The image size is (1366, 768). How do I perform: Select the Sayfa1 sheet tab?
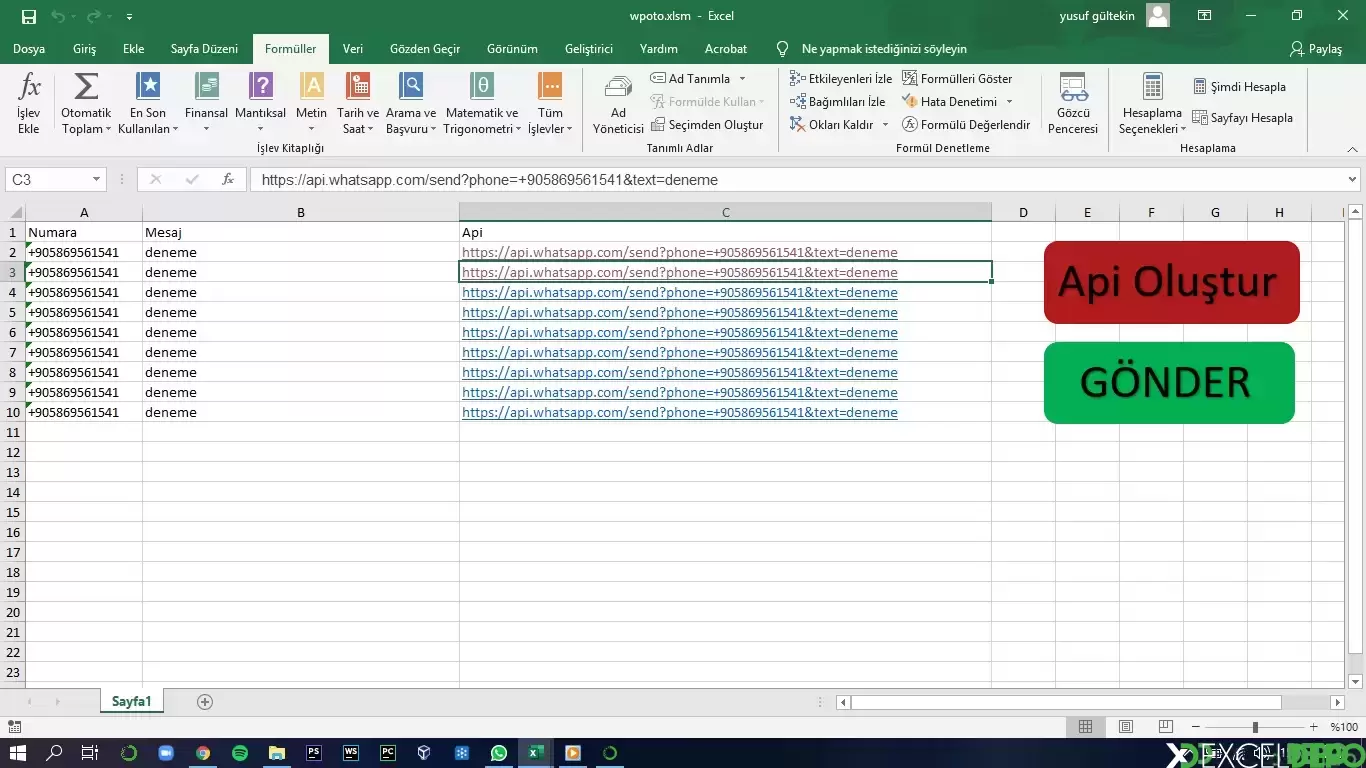131,702
